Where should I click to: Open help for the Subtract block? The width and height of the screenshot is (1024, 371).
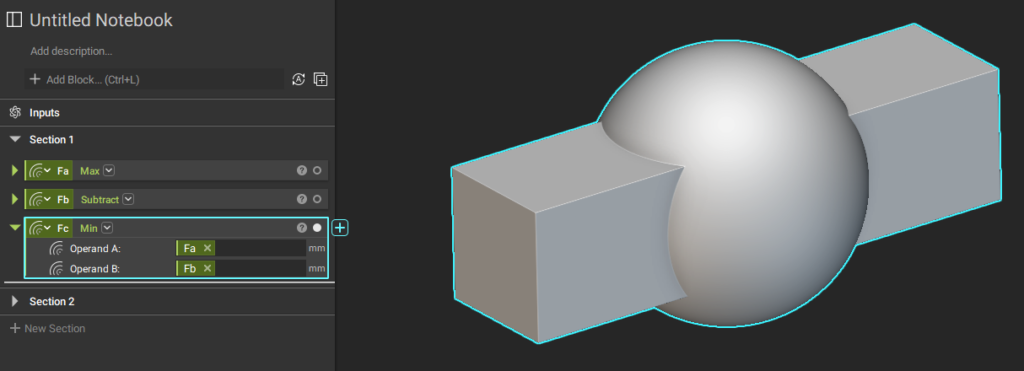click(x=302, y=199)
